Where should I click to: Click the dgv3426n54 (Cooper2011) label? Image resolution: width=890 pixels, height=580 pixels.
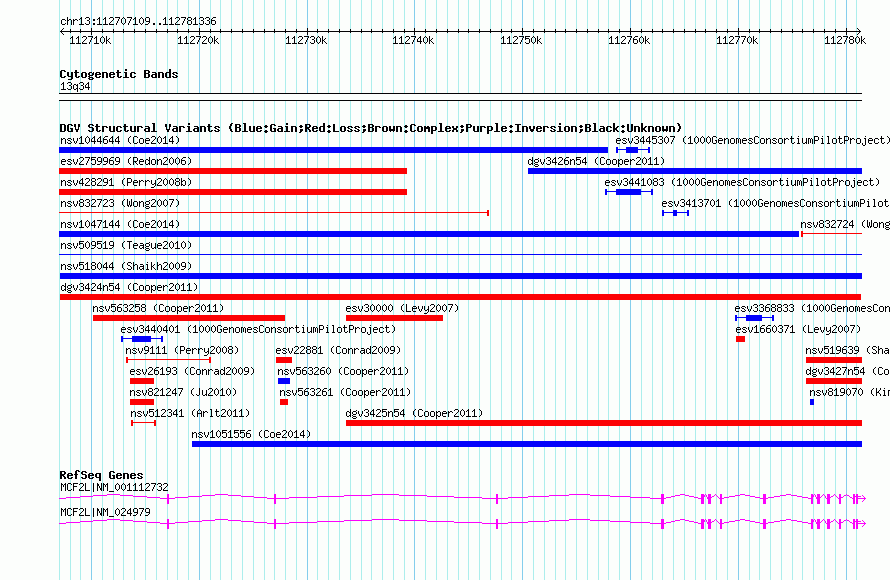click(596, 161)
